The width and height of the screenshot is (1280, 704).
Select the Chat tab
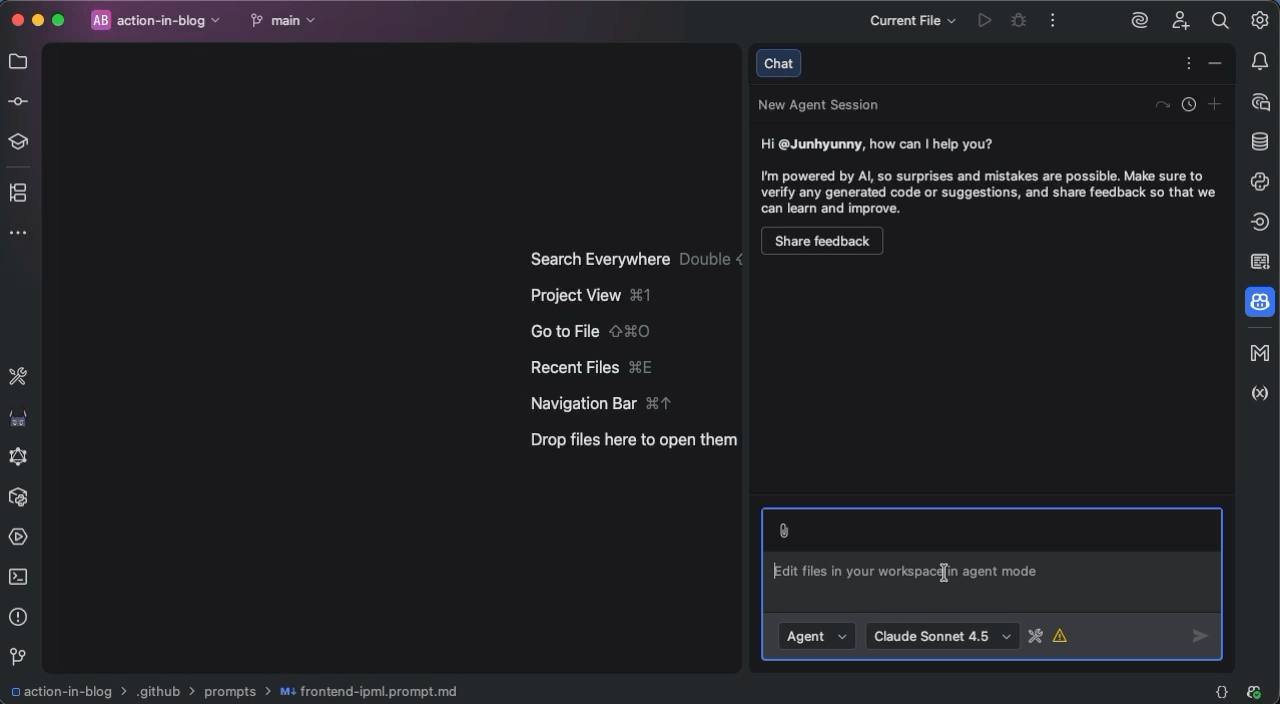point(778,64)
